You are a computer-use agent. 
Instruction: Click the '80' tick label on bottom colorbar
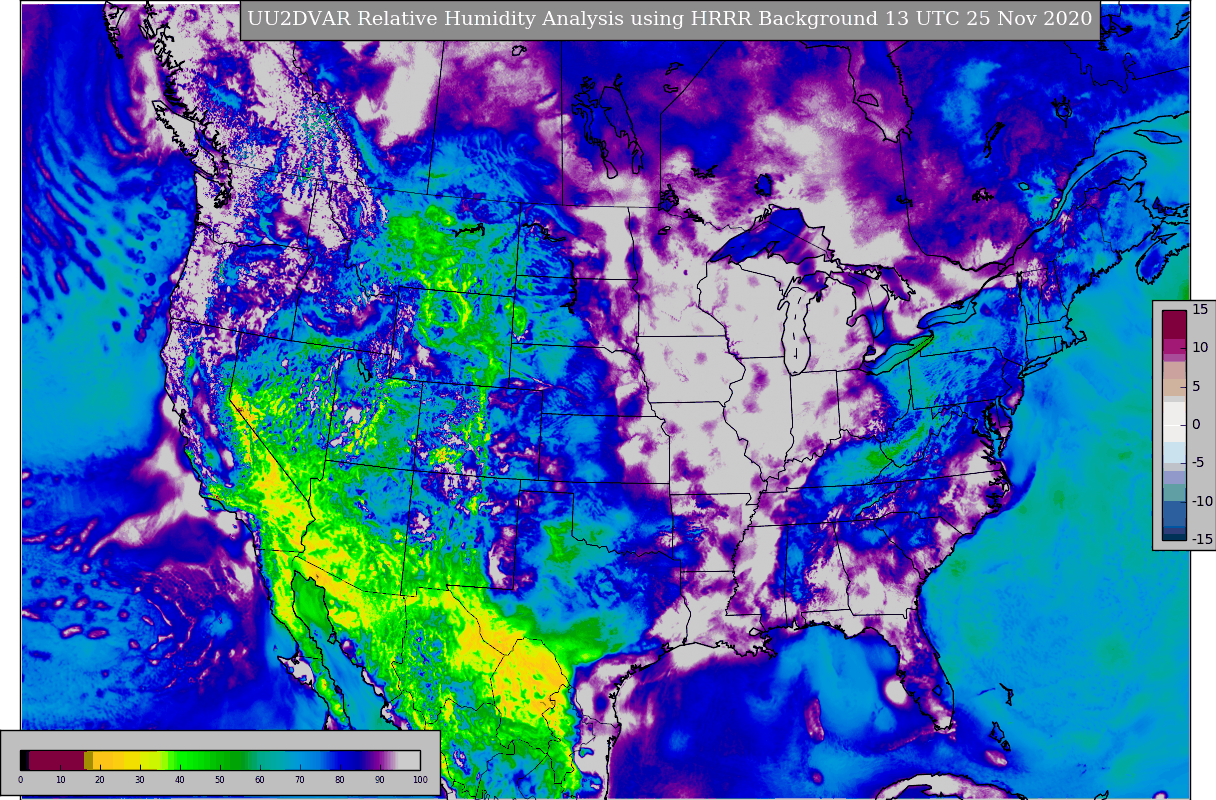340,780
